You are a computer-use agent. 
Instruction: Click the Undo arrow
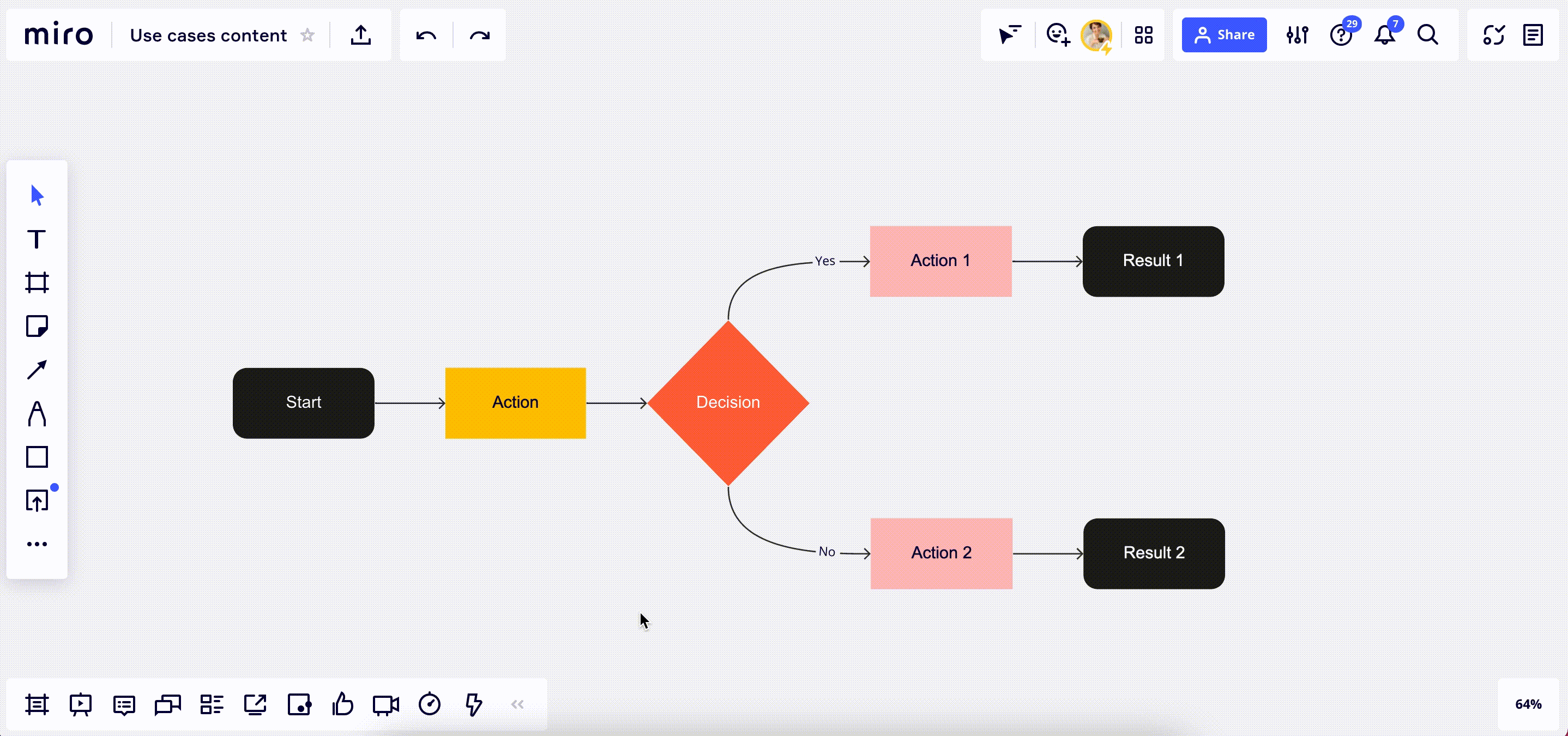426,35
